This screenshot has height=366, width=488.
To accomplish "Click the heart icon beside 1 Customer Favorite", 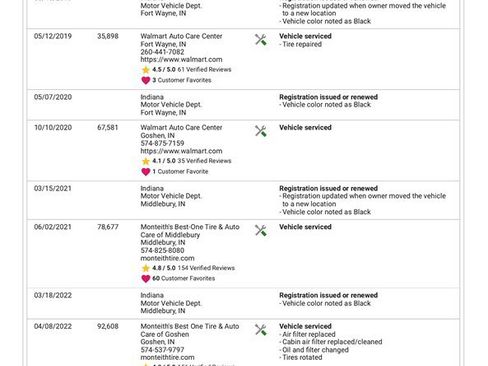I will tap(146, 172).
